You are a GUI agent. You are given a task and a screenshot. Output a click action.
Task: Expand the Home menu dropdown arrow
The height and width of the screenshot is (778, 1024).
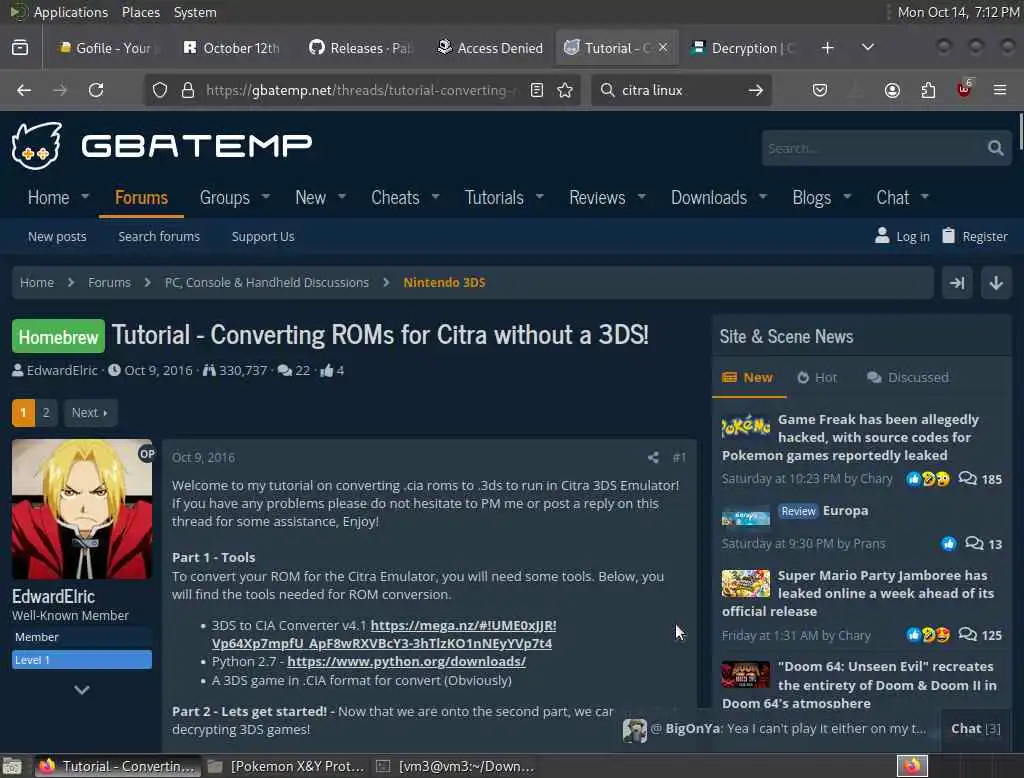click(x=85, y=197)
